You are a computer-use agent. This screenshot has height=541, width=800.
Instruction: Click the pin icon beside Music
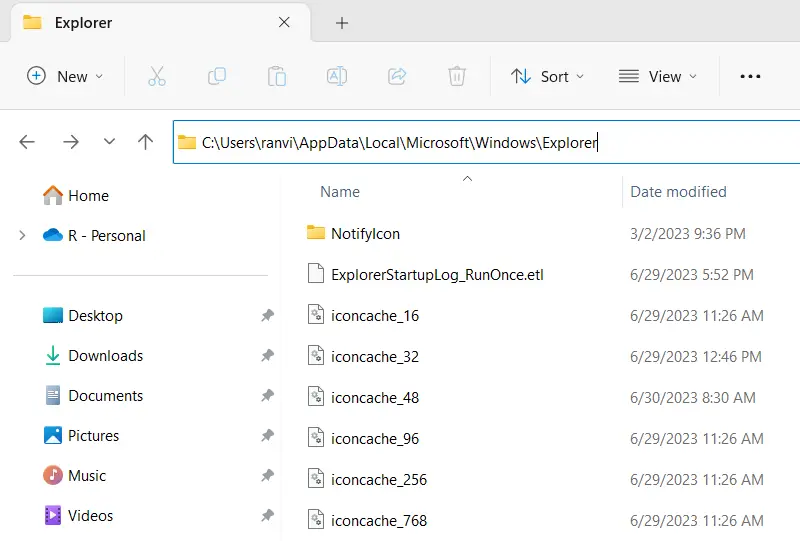click(267, 475)
